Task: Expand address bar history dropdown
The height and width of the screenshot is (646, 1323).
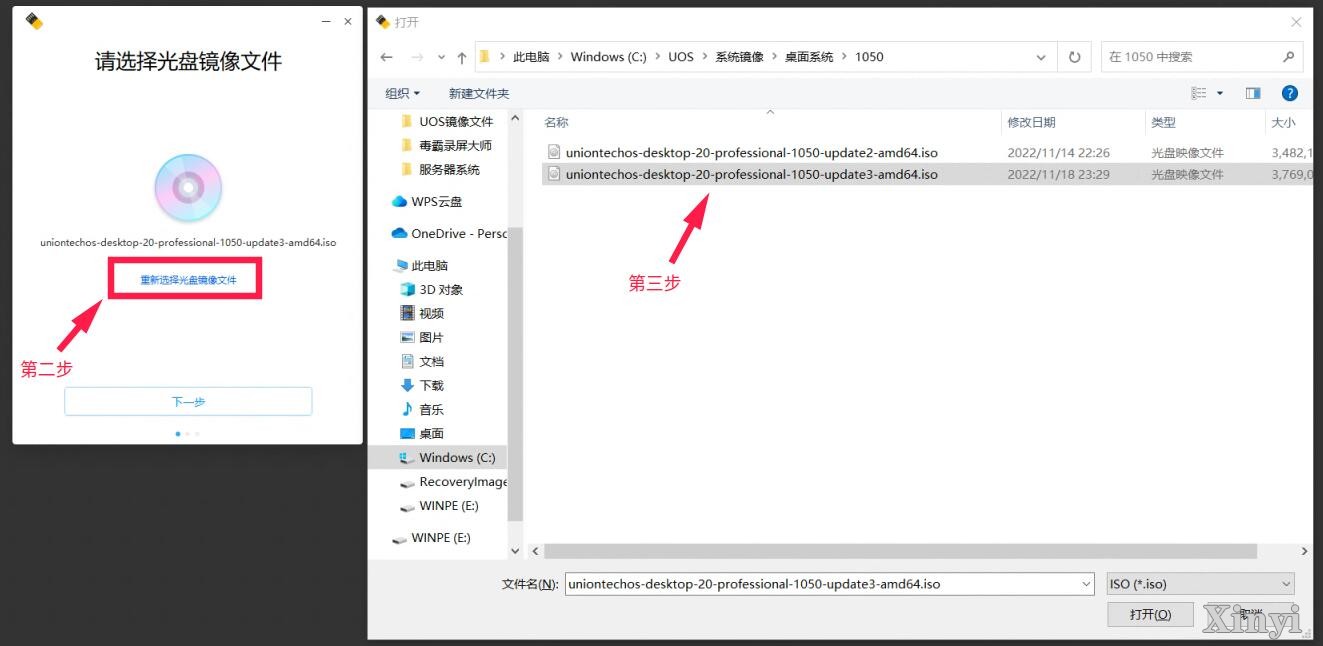Action: coord(1042,57)
